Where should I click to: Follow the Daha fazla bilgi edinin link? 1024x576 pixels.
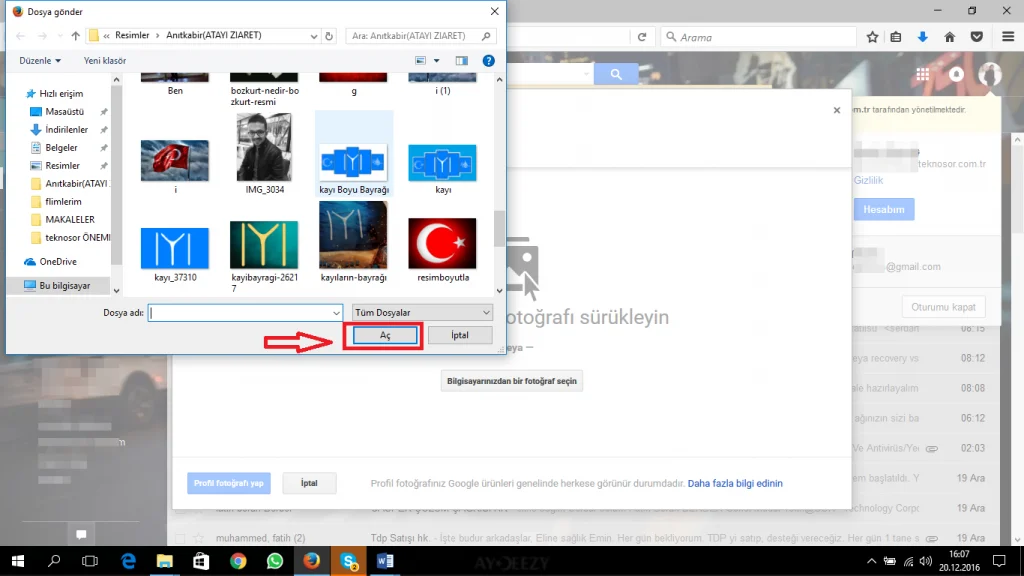click(x=735, y=483)
